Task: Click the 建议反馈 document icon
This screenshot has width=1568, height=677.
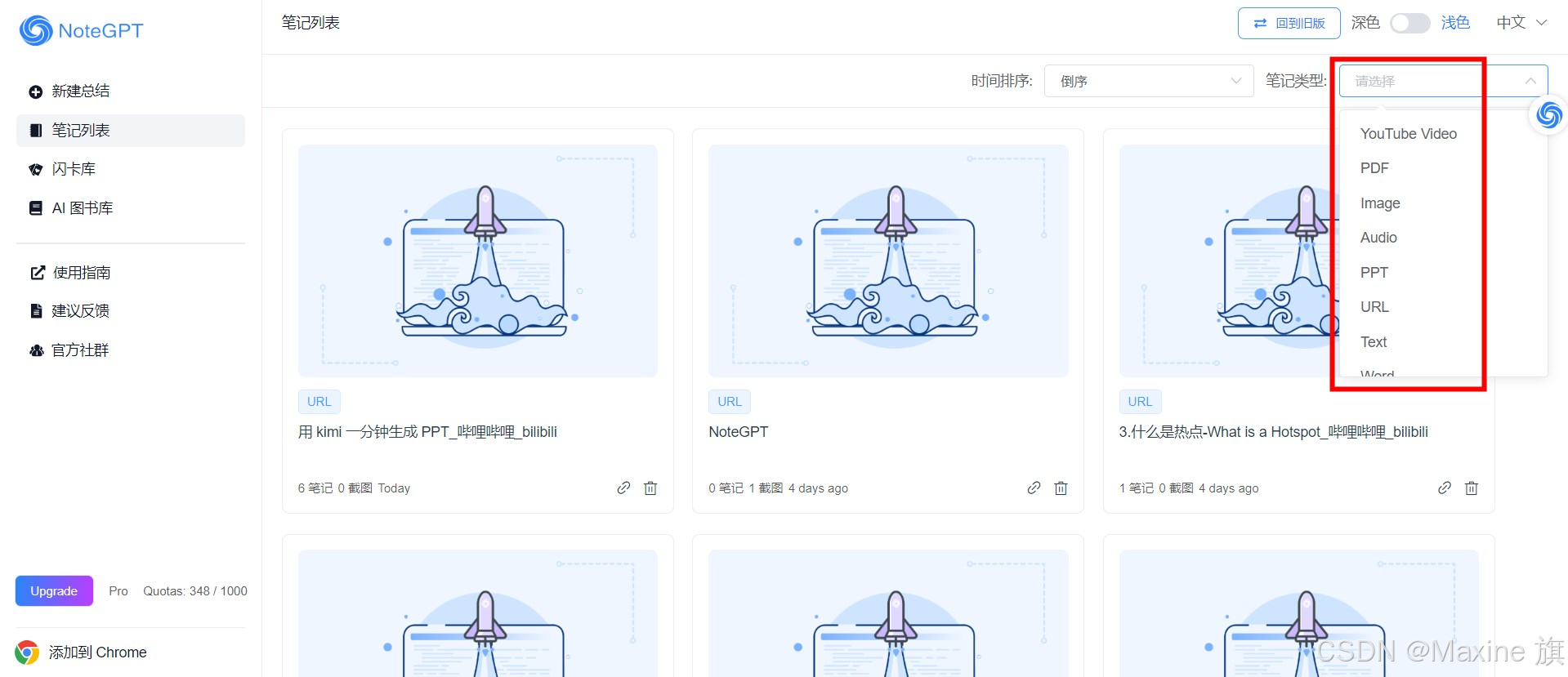Action: pyautogui.click(x=35, y=311)
